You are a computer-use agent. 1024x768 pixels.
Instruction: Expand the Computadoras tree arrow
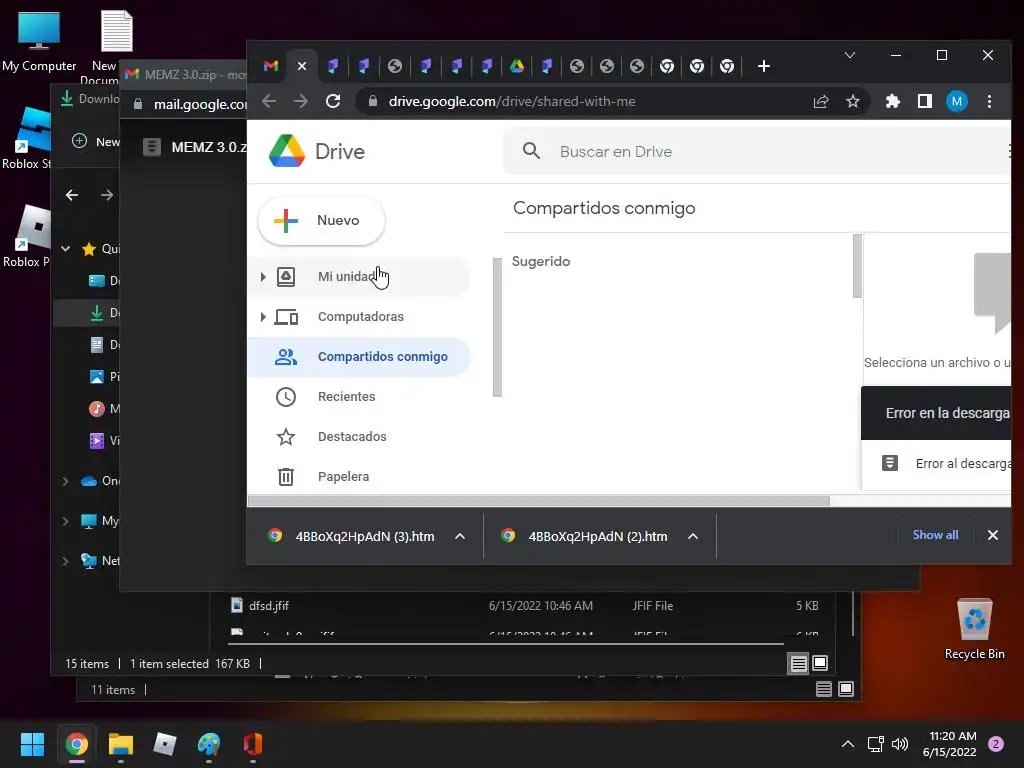point(263,317)
